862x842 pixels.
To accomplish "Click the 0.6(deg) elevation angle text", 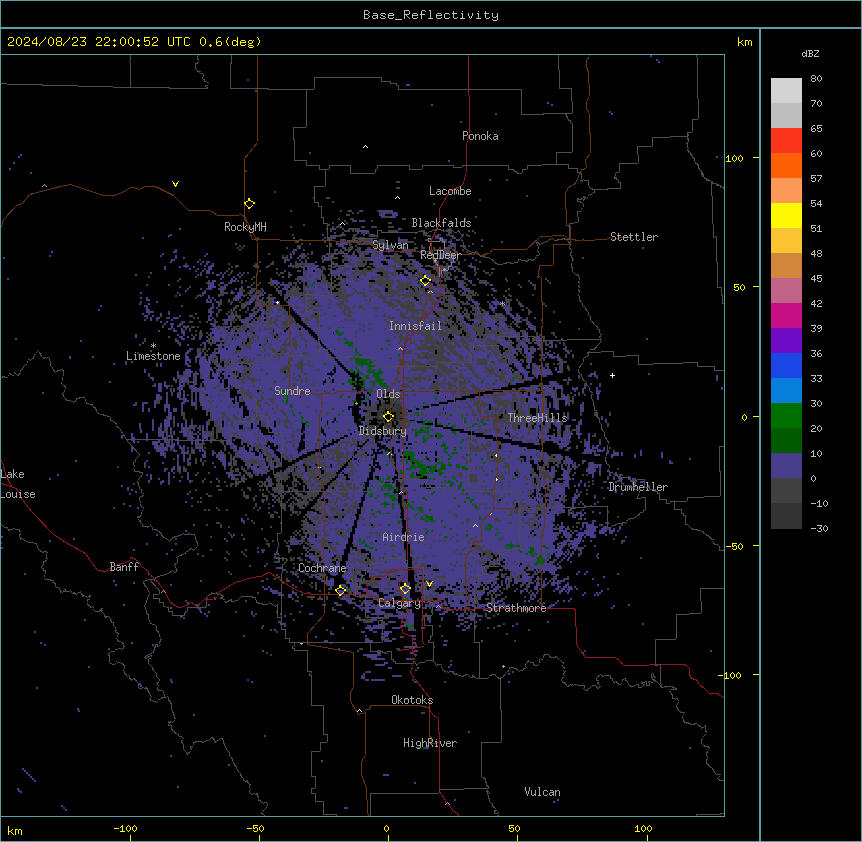I will 230,42.
